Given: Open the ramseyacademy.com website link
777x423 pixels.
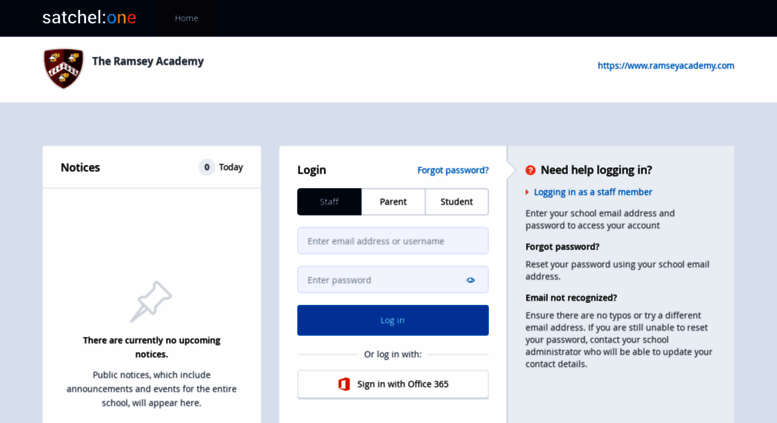Looking at the screenshot, I should point(666,65).
